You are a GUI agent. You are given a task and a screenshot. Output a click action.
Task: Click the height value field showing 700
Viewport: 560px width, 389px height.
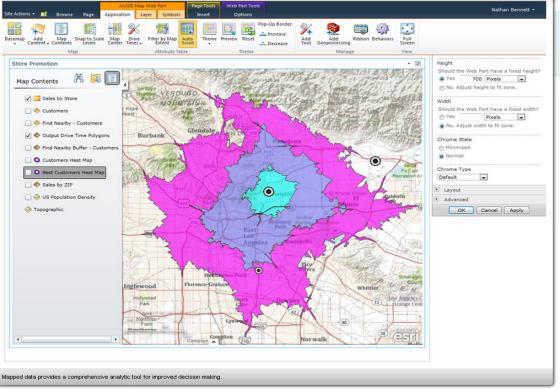pyautogui.click(x=471, y=79)
